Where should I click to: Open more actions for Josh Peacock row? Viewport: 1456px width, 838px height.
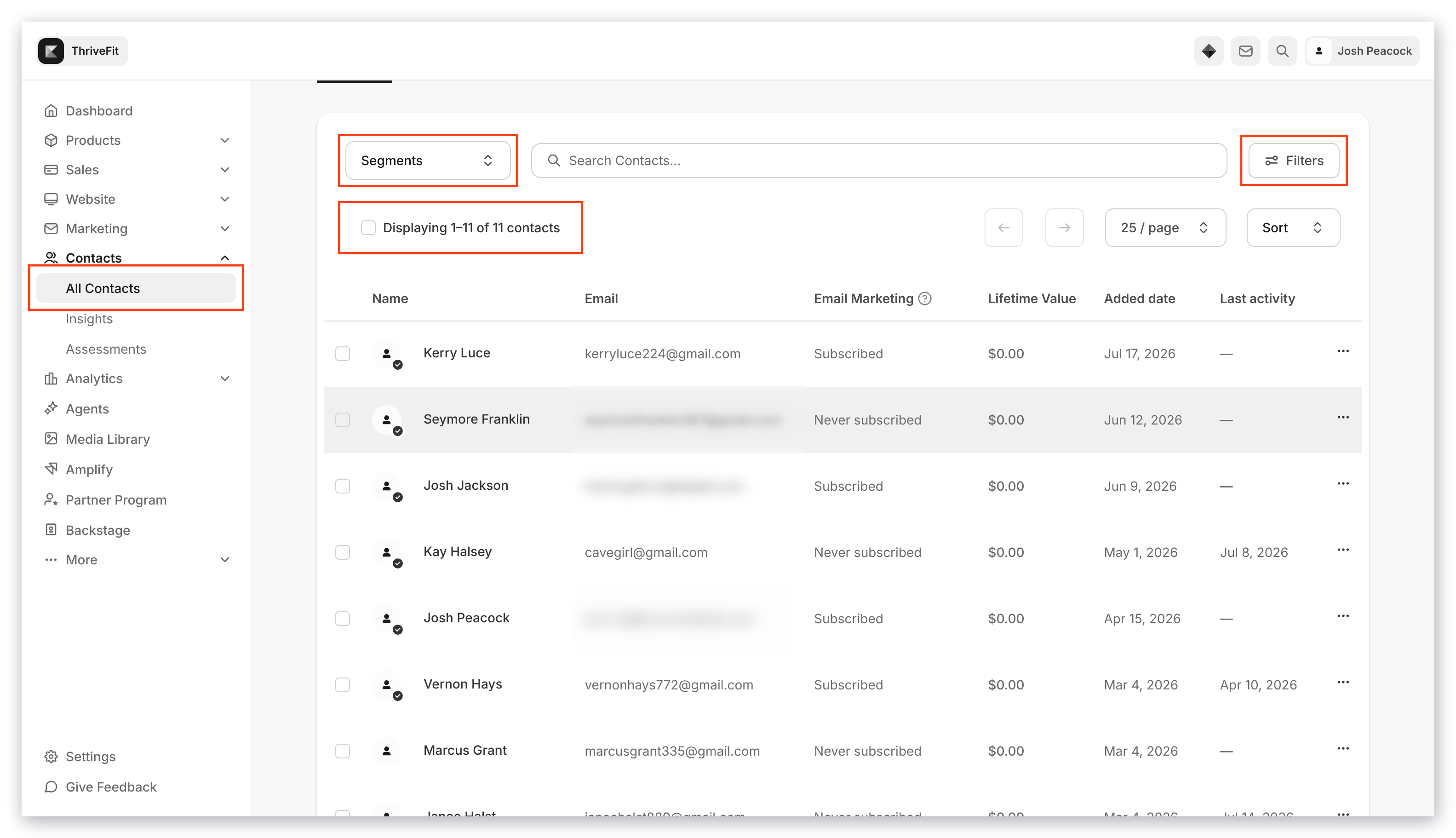coord(1342,616)
